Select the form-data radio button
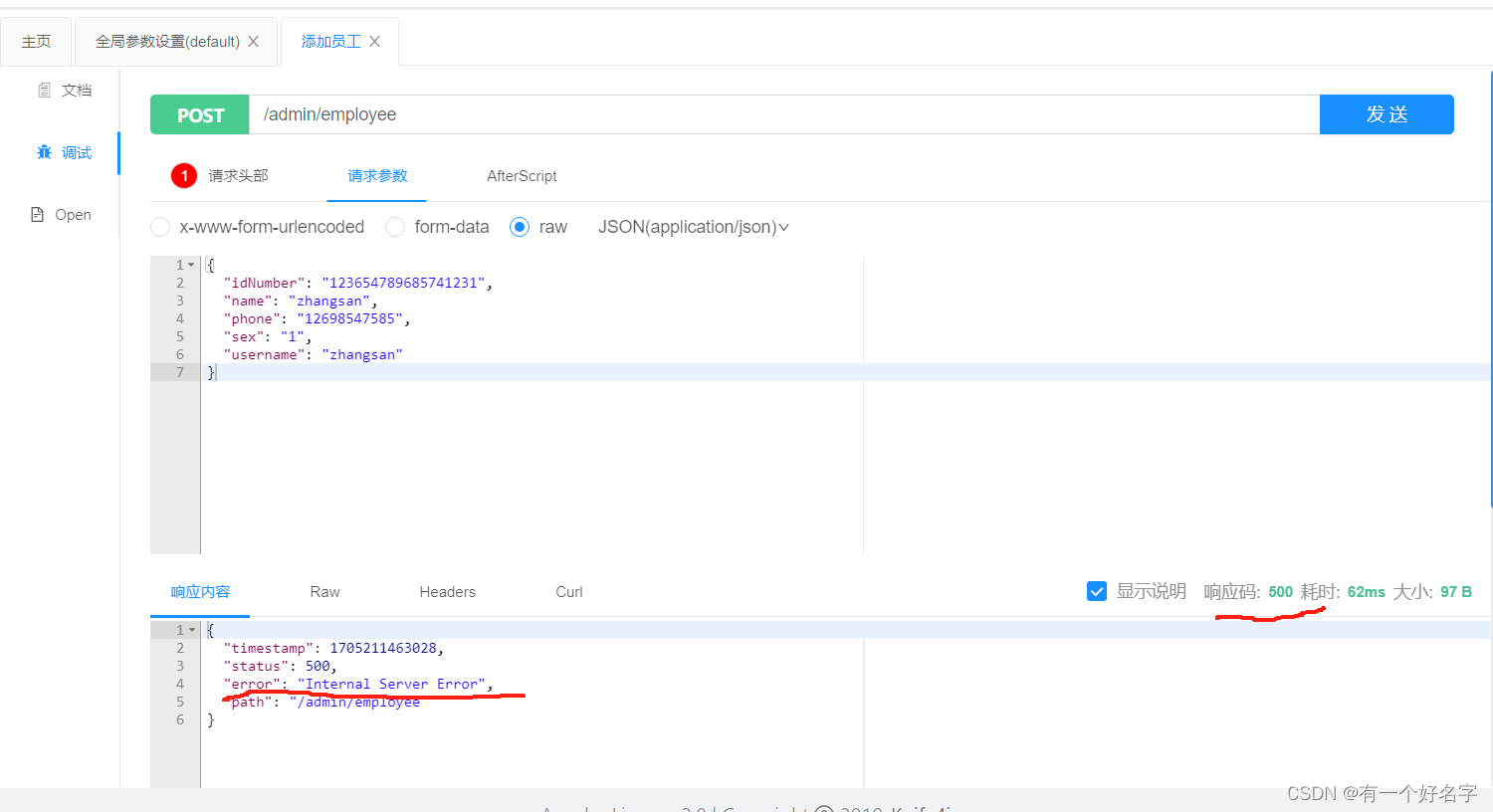Image resolution: width=1493 pixels, height=812 pixels. [x=395, y=227]
